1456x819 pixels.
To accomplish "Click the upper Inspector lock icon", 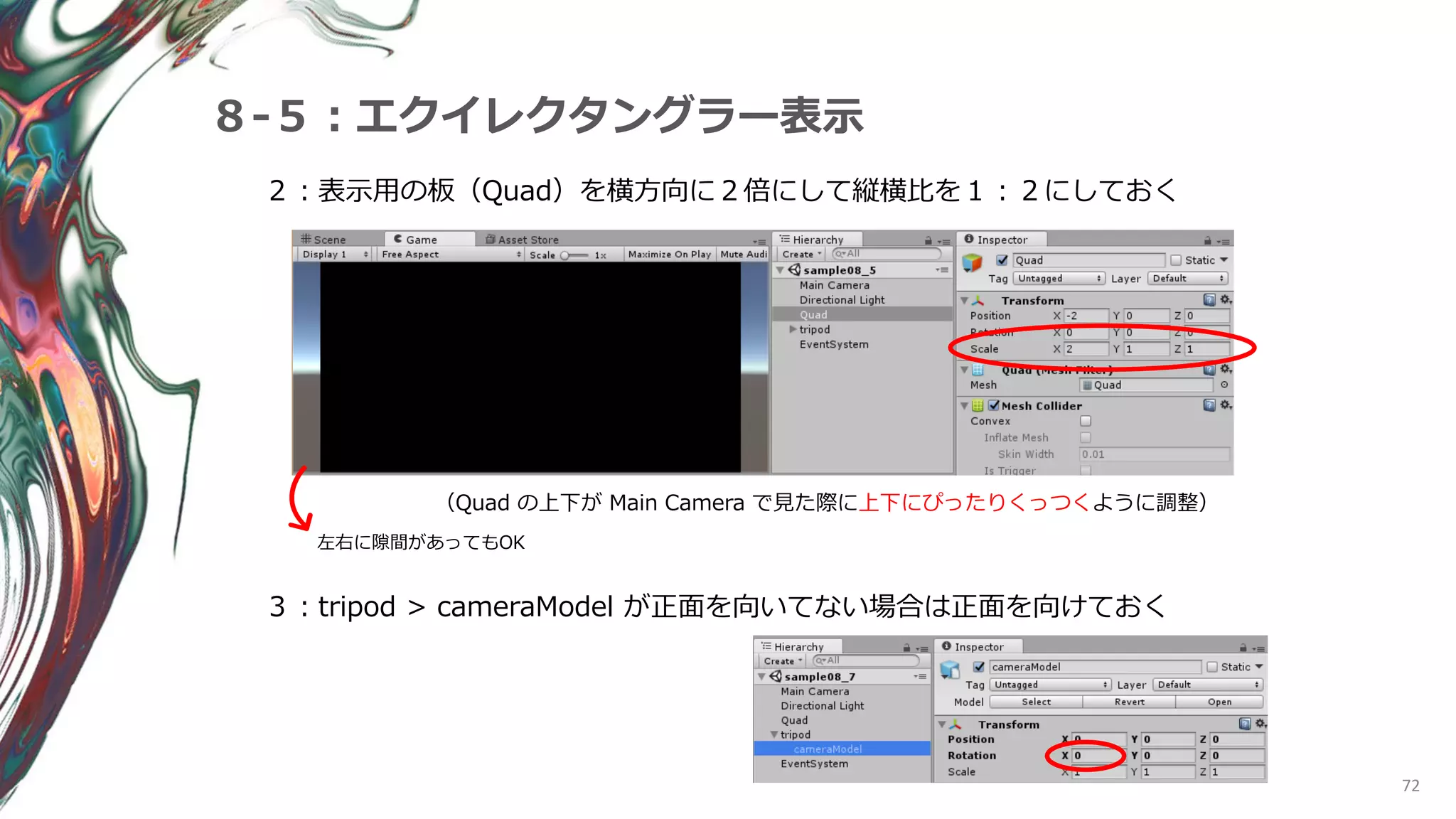I will click(1207, 241).
